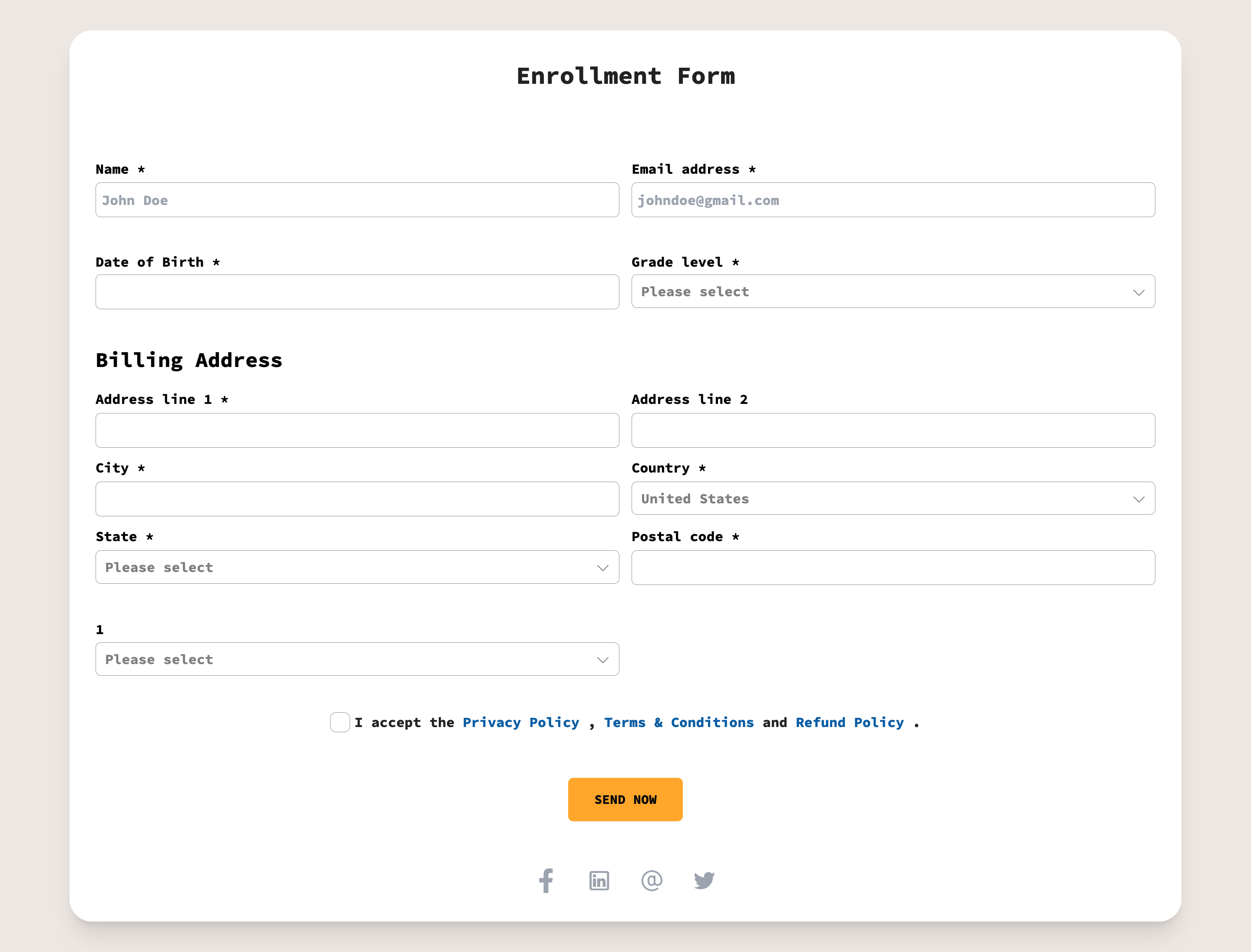Click the Address line 1 field
This screenshot has height=952, width=1251.
point(357,430)
